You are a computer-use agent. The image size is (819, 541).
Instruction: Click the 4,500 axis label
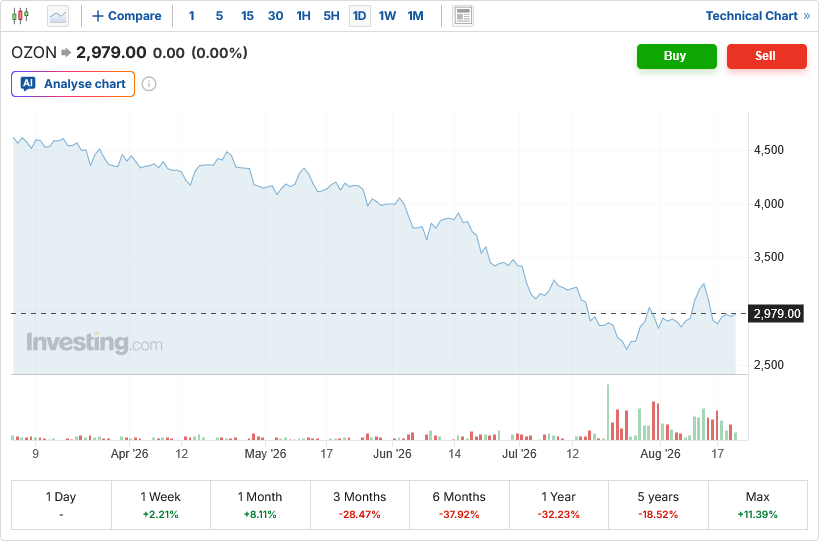tap(768, 150)
